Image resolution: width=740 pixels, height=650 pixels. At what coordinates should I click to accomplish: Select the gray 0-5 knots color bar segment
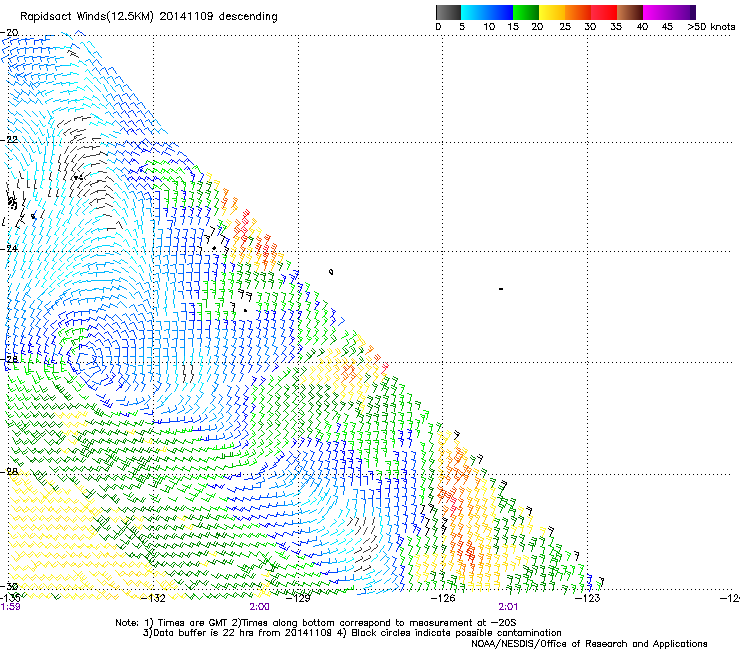448,12
